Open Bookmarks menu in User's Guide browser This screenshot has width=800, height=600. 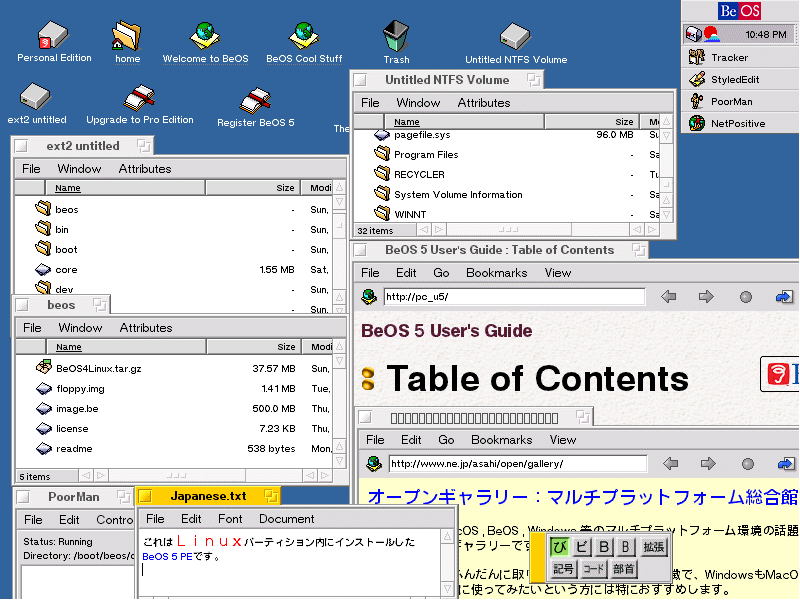pos(496,273)
